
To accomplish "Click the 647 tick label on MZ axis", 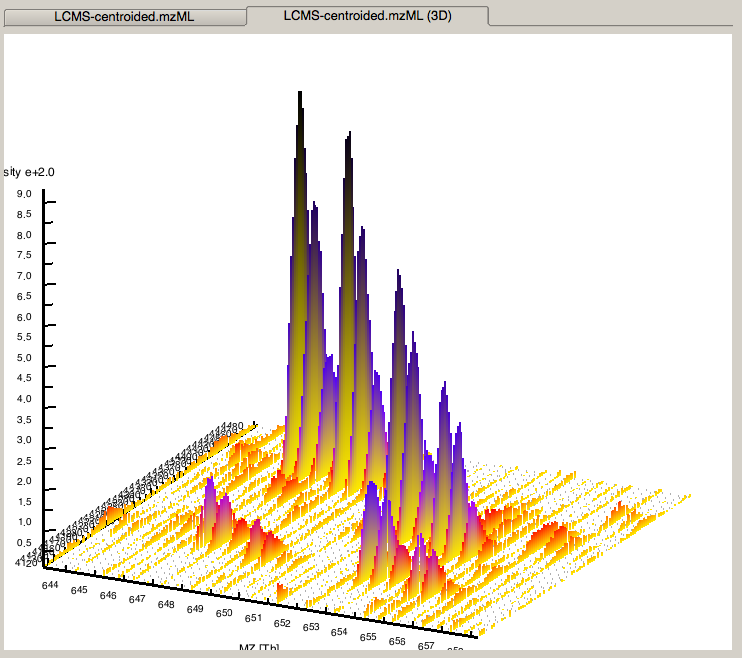I will coord(137,599).
